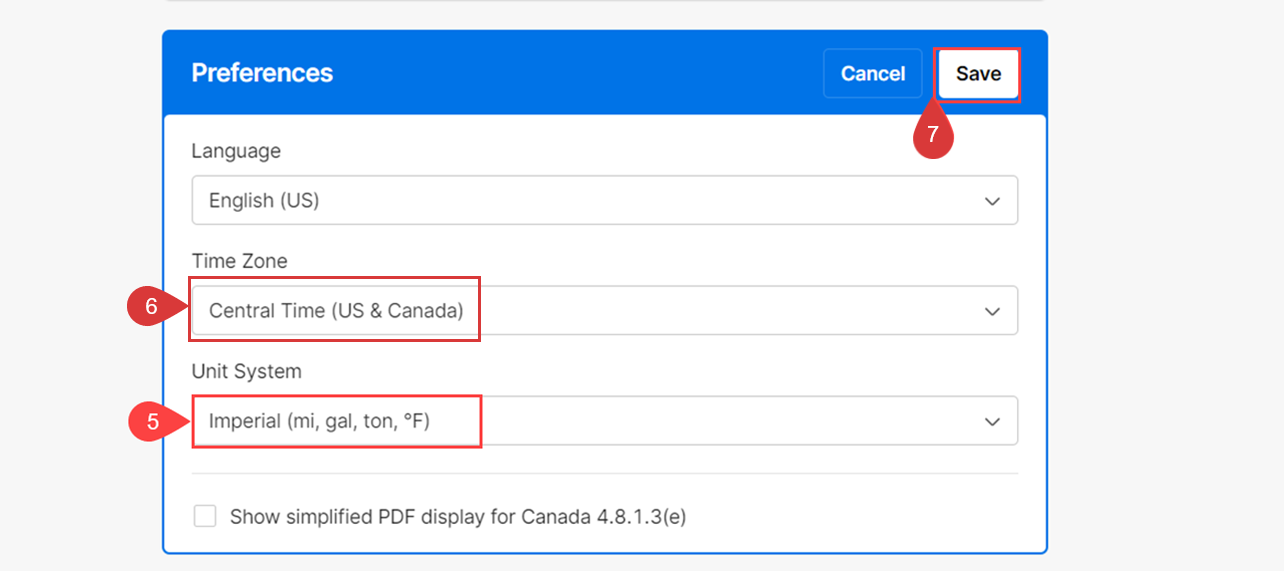This screenshot has width=1284, height=571.
Task: Select the English (US) value text
Action: tap(264, 201)
